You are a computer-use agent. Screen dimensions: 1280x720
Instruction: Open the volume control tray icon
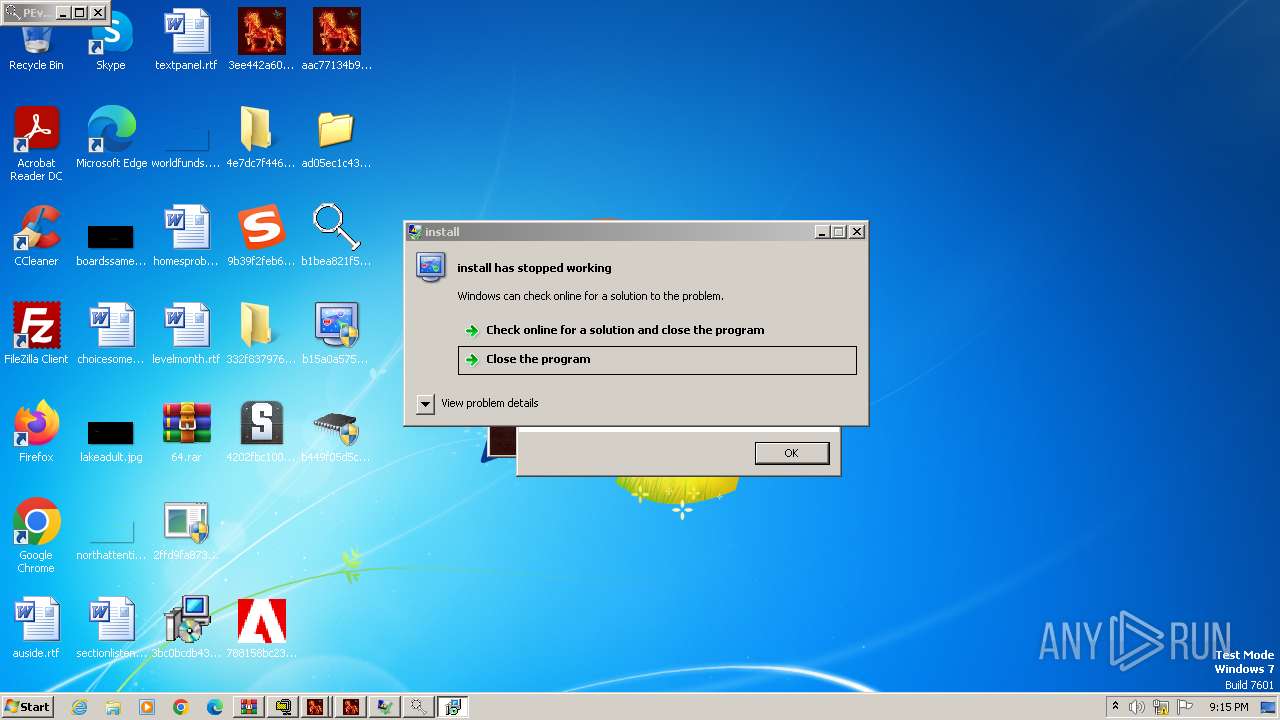[x=1137, y=707]
